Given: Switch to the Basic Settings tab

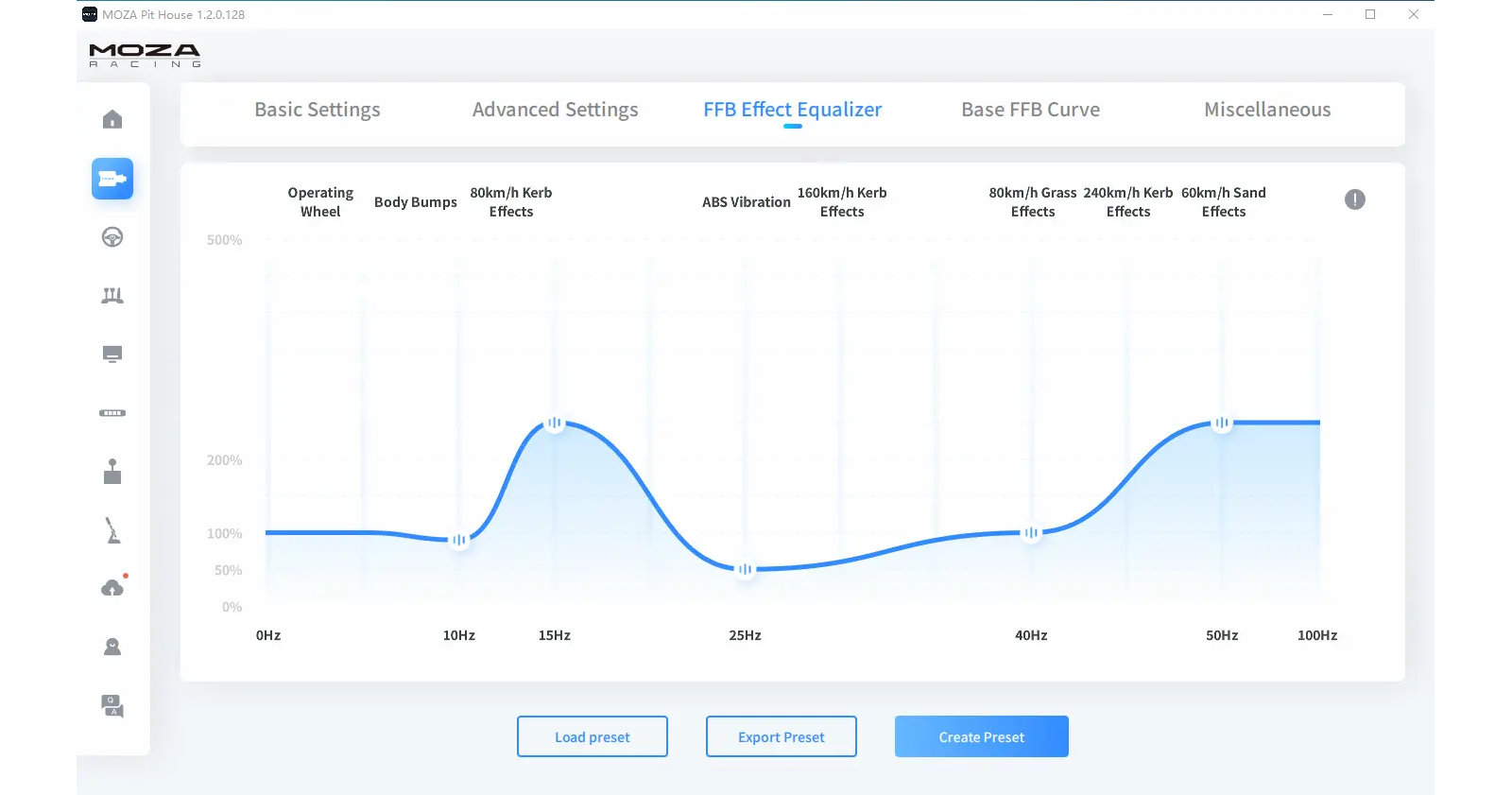Looking at the screenshot, I should coord(318,110).
